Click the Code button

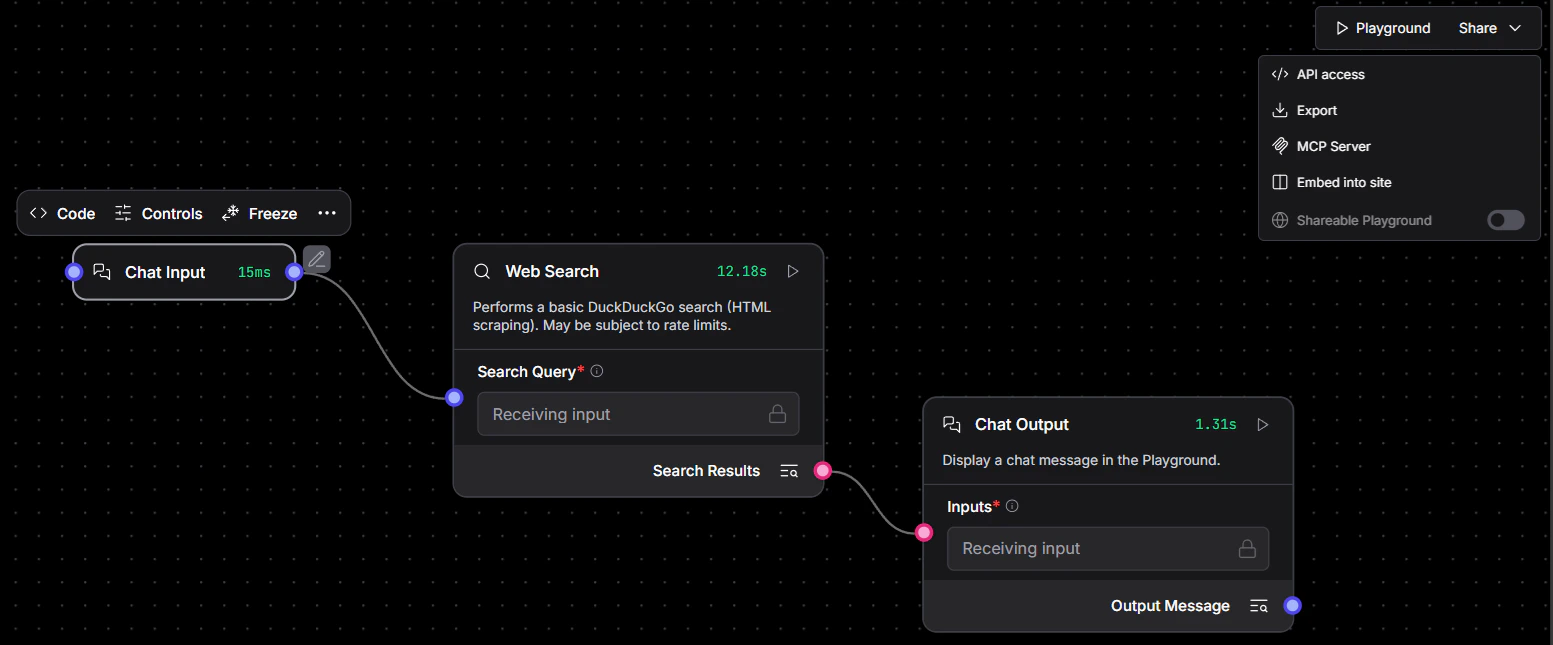tap(62, 212)
